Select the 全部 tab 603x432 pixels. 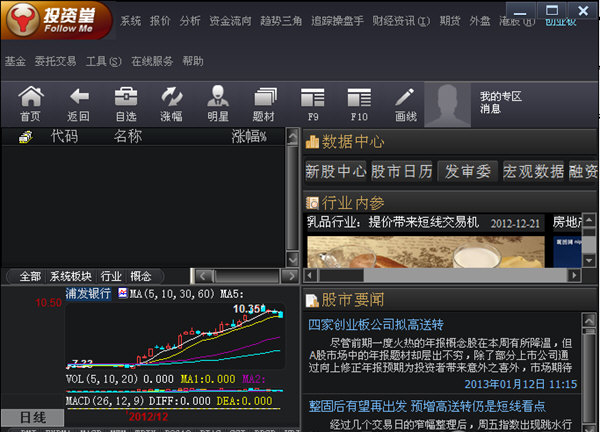click(30, 276)
